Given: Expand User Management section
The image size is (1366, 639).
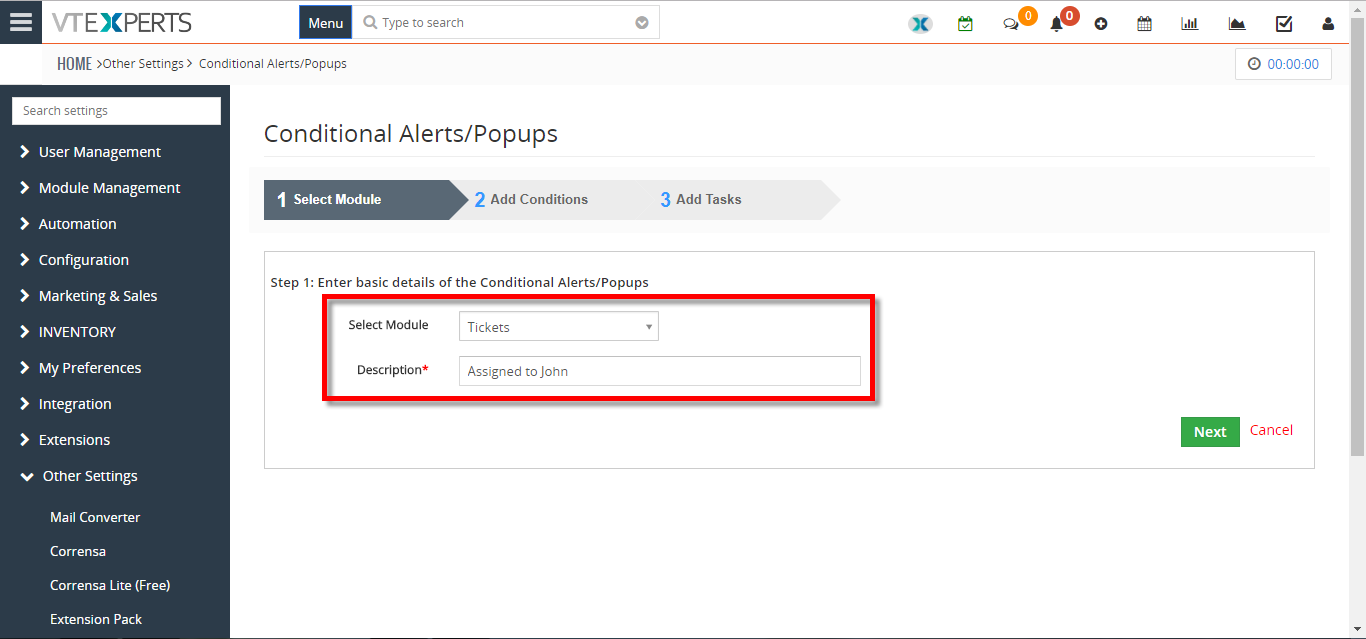Looking at the screenshot, I should 100,152.
